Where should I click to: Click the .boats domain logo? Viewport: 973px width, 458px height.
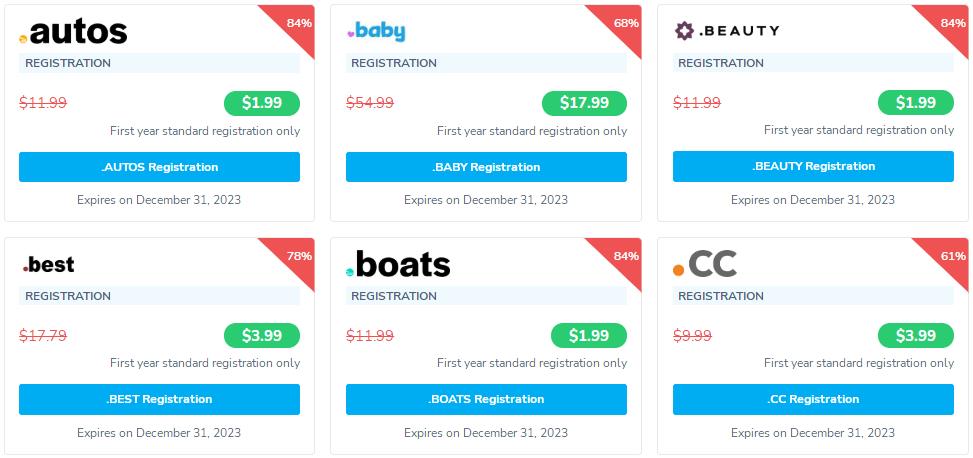(x=398, y=265)
